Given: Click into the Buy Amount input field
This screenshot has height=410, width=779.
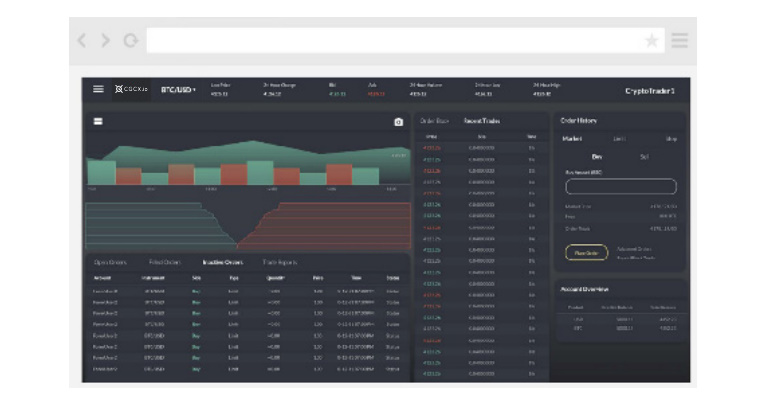Looking at the screenshot, I should click(621, 186).
